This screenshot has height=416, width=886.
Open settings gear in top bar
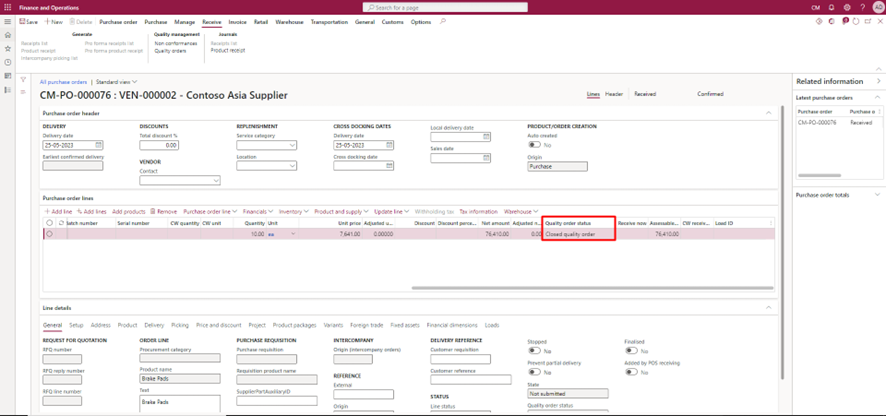tap(847, 8)
